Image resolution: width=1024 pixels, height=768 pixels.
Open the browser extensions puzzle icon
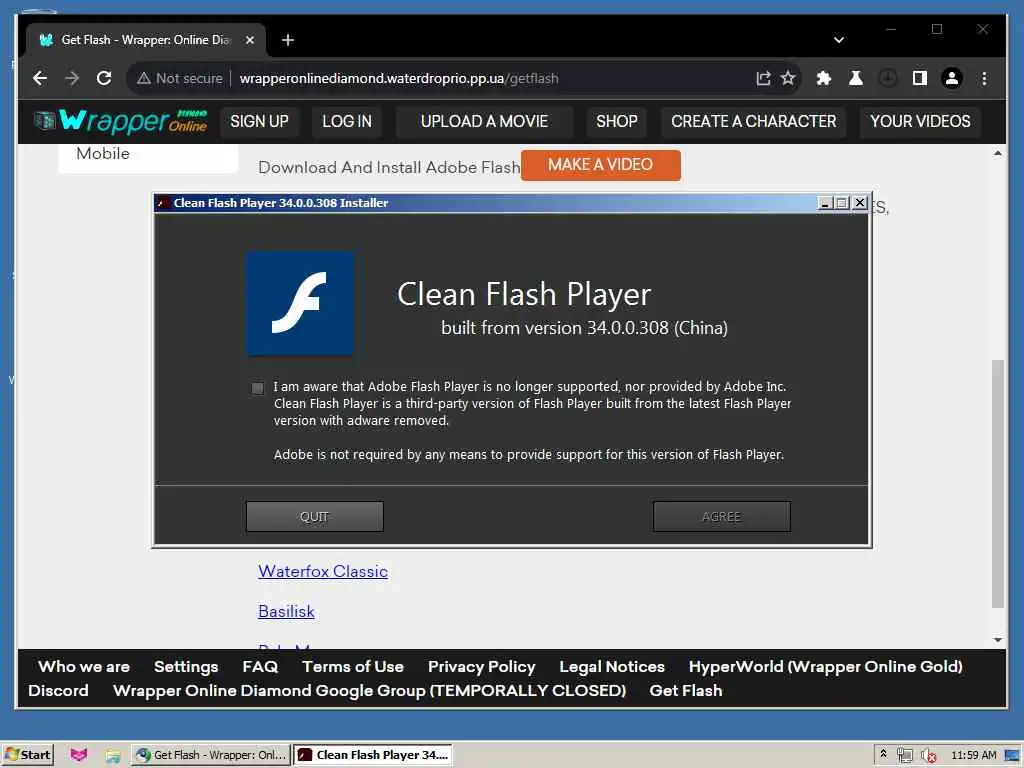824,78
